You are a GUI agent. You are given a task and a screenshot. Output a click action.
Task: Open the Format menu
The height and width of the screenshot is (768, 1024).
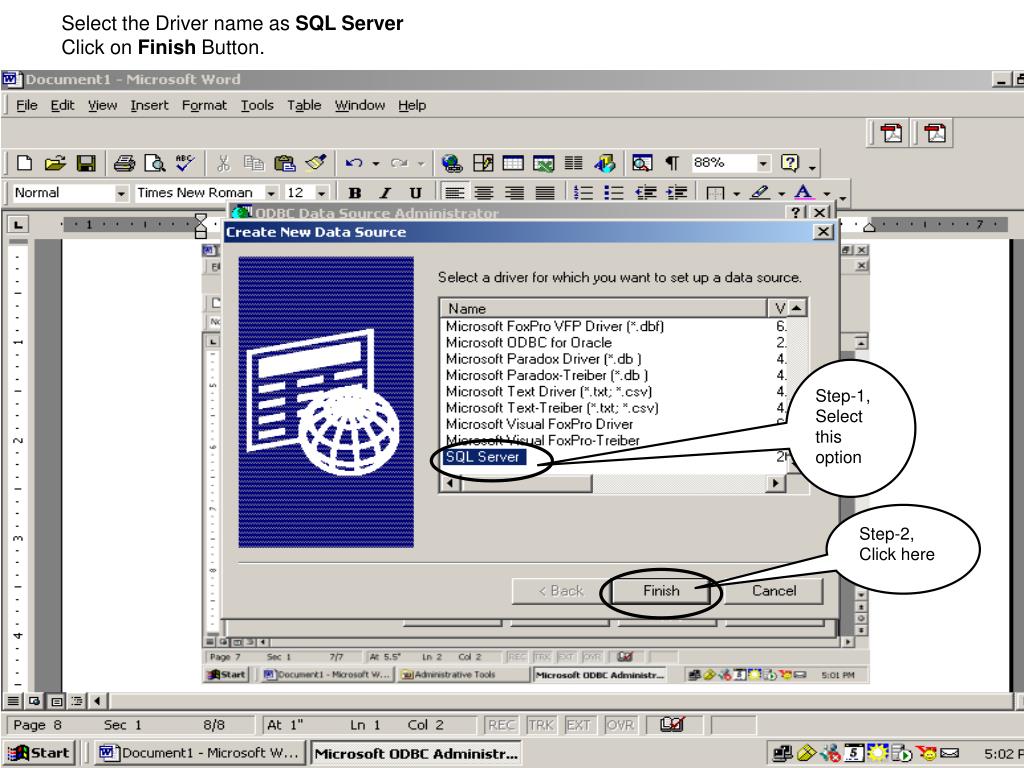click(204, 105)
